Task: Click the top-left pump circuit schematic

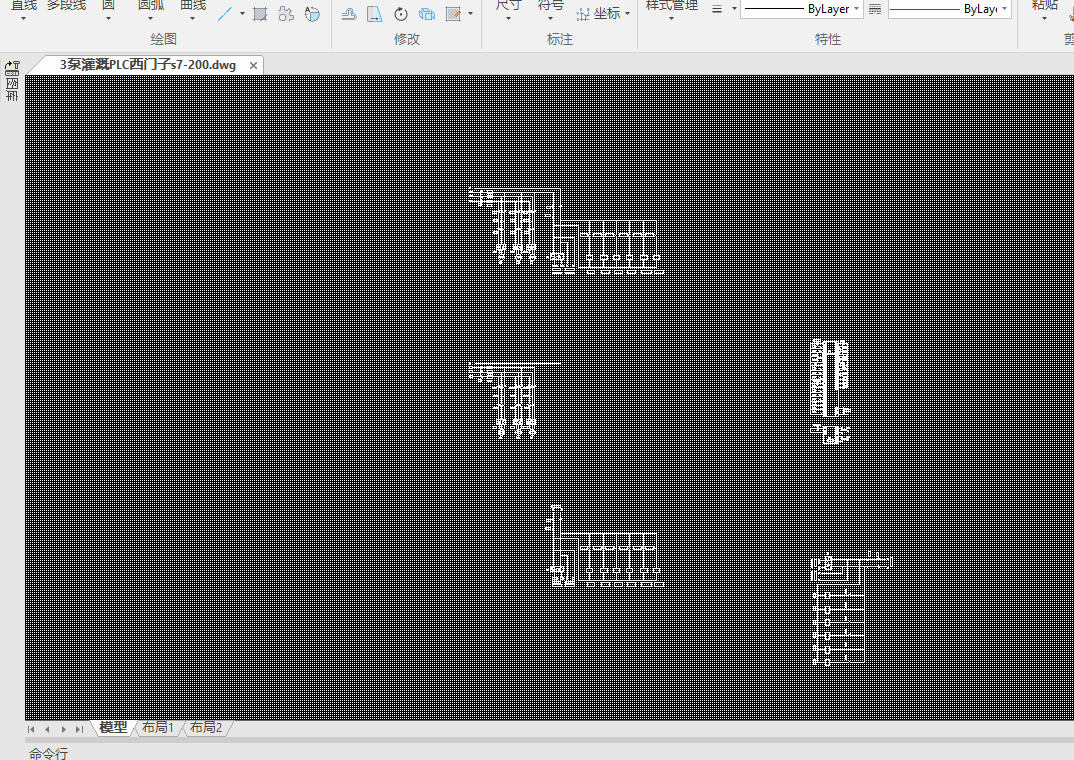Action: pos(566,231)
